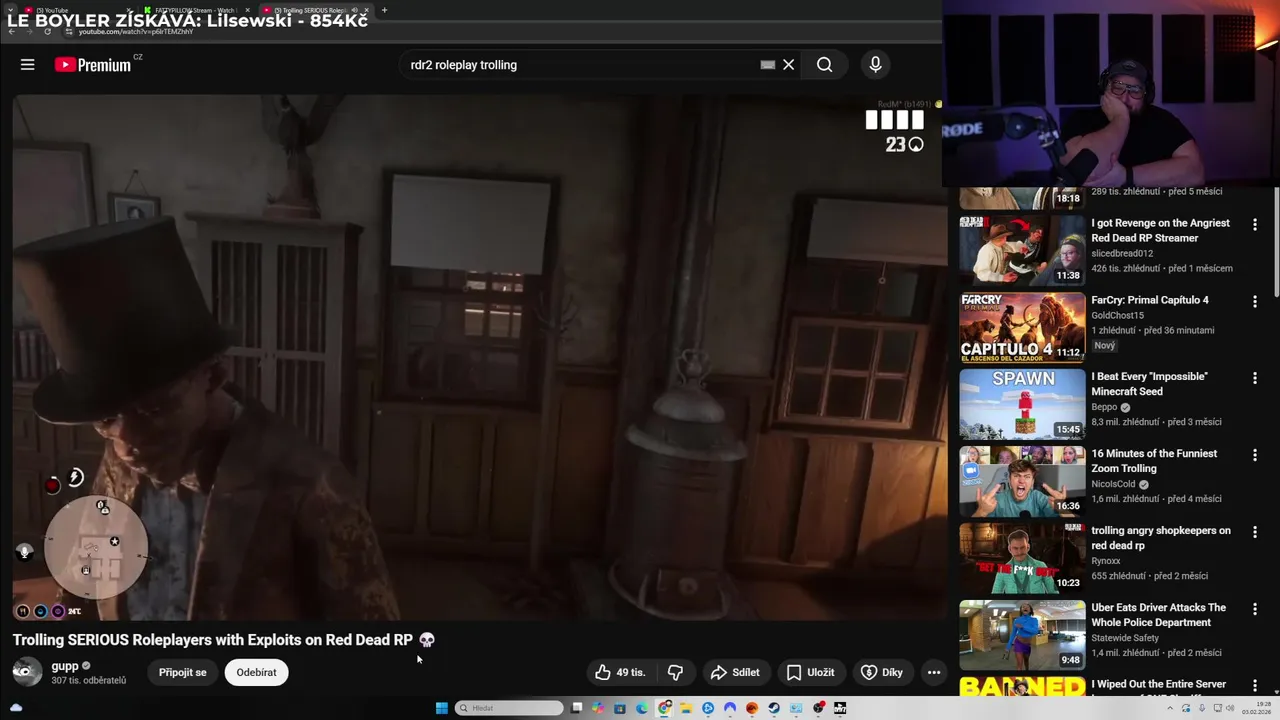Open menu for 'I got Revenge on the Angriest' video
Screen dimensions: 1280x720
(1254, 225)
